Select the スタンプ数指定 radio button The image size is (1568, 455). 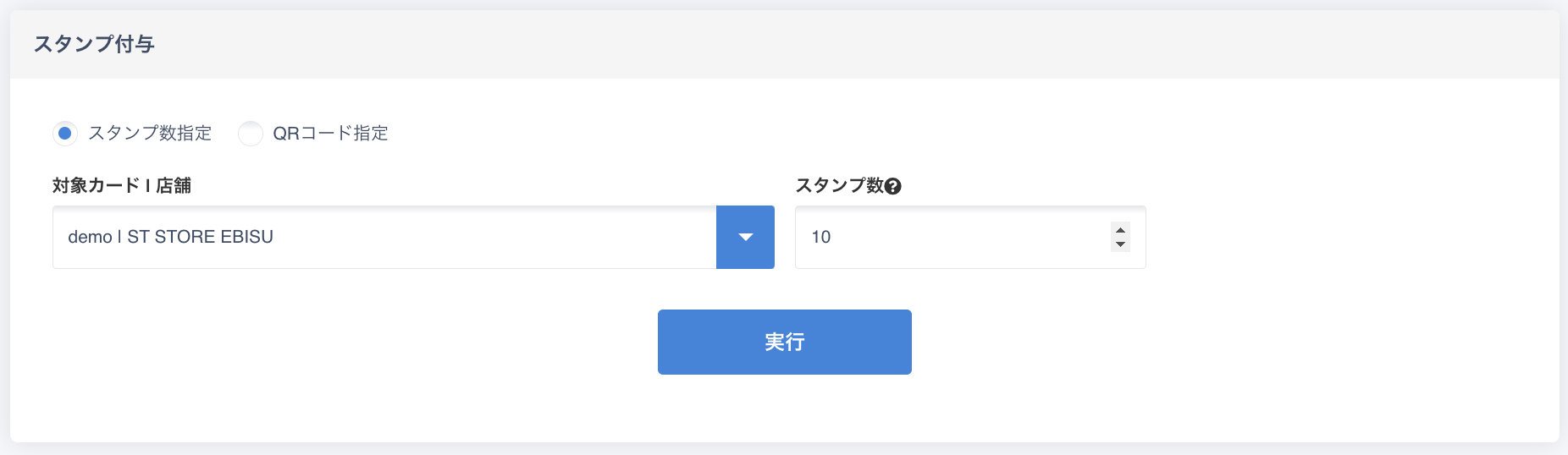coord(65,134)
